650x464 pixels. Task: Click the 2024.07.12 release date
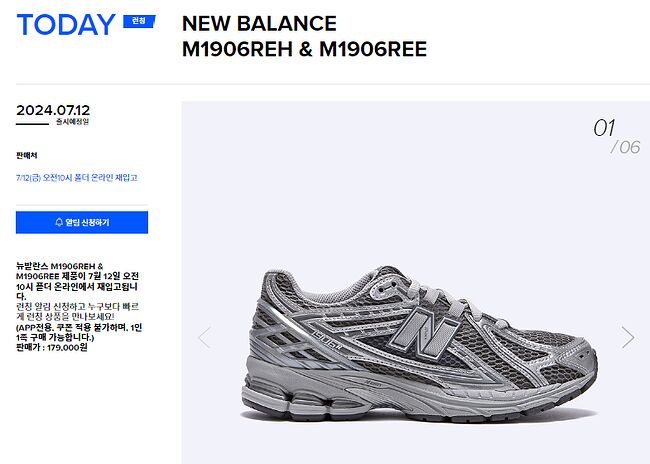(53, 110)
